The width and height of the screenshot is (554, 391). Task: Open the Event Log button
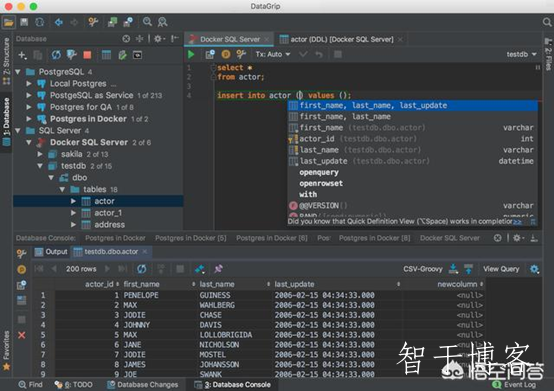click(x=514, y=385)
